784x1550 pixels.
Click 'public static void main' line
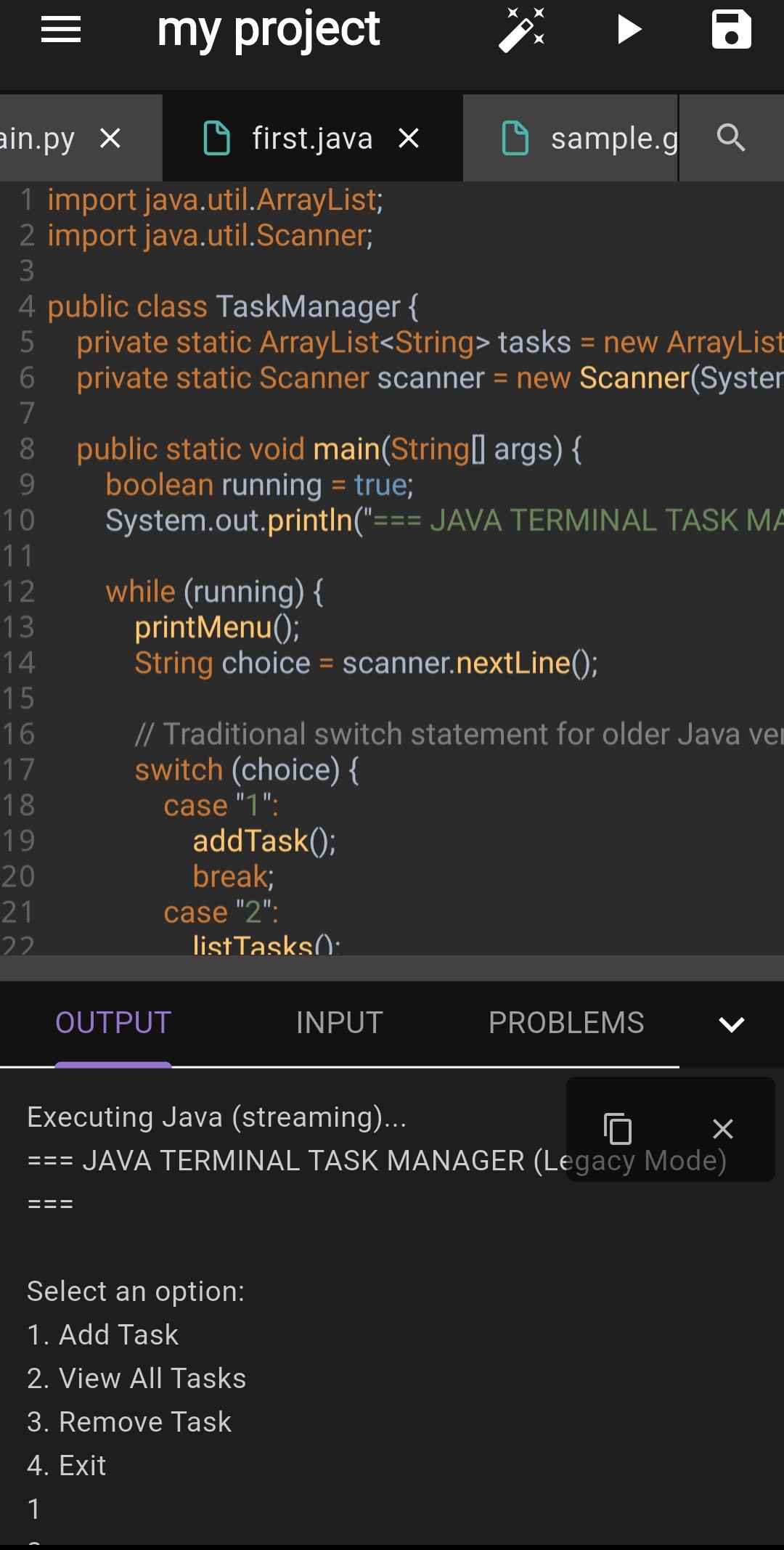coord(329,449)
